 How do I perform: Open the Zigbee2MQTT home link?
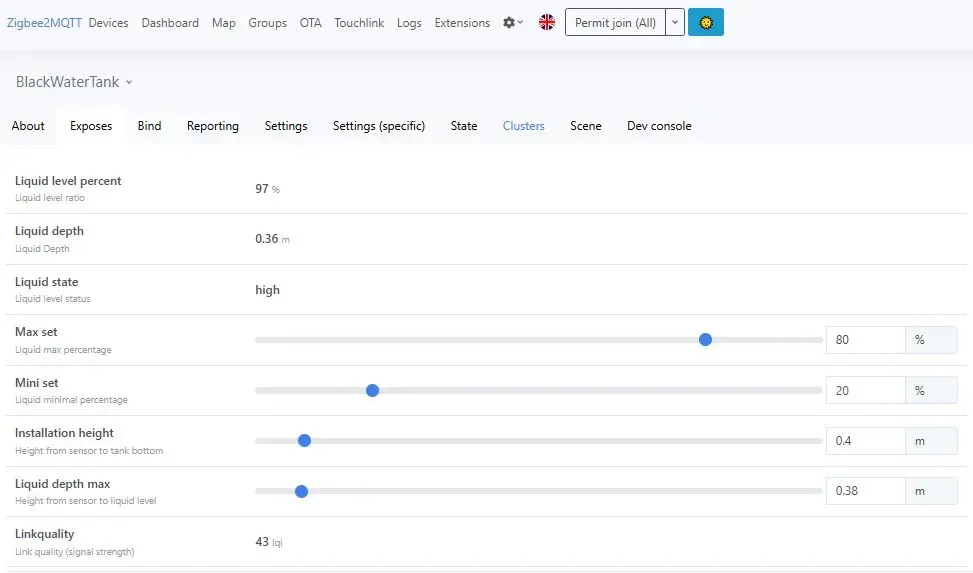pos(44,23)
